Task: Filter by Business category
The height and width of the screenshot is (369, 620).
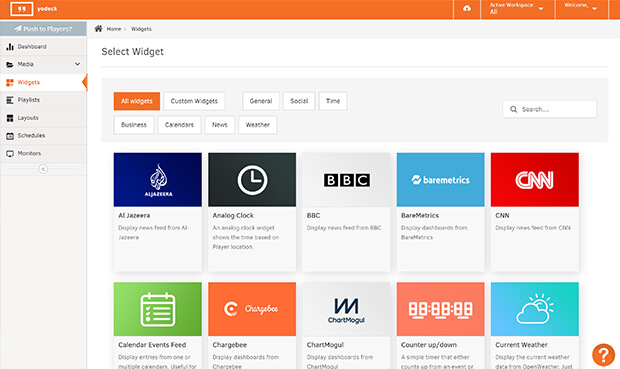Action: [134, 125]
